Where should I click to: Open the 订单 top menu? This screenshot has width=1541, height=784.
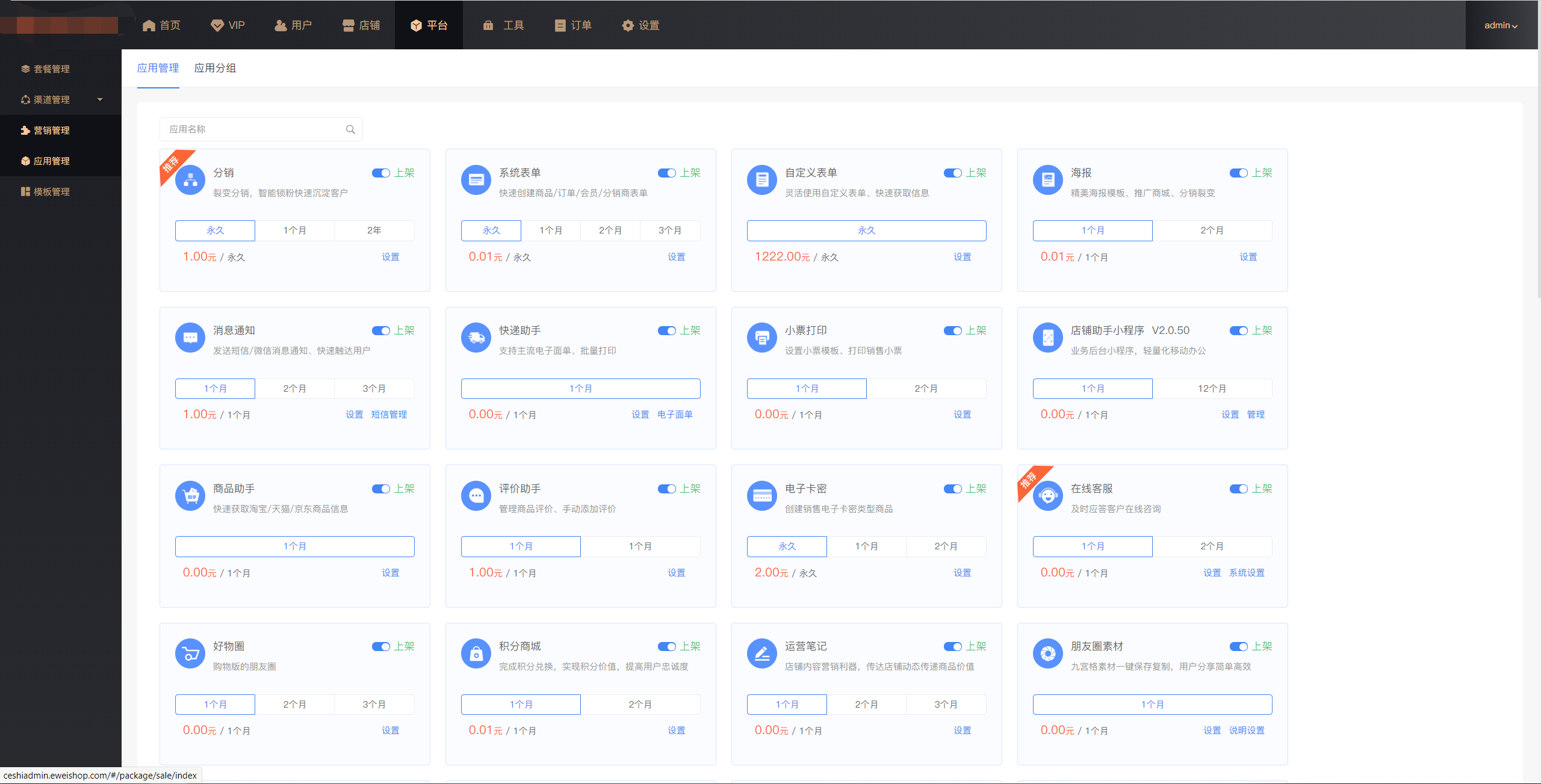tap(573, 25)
